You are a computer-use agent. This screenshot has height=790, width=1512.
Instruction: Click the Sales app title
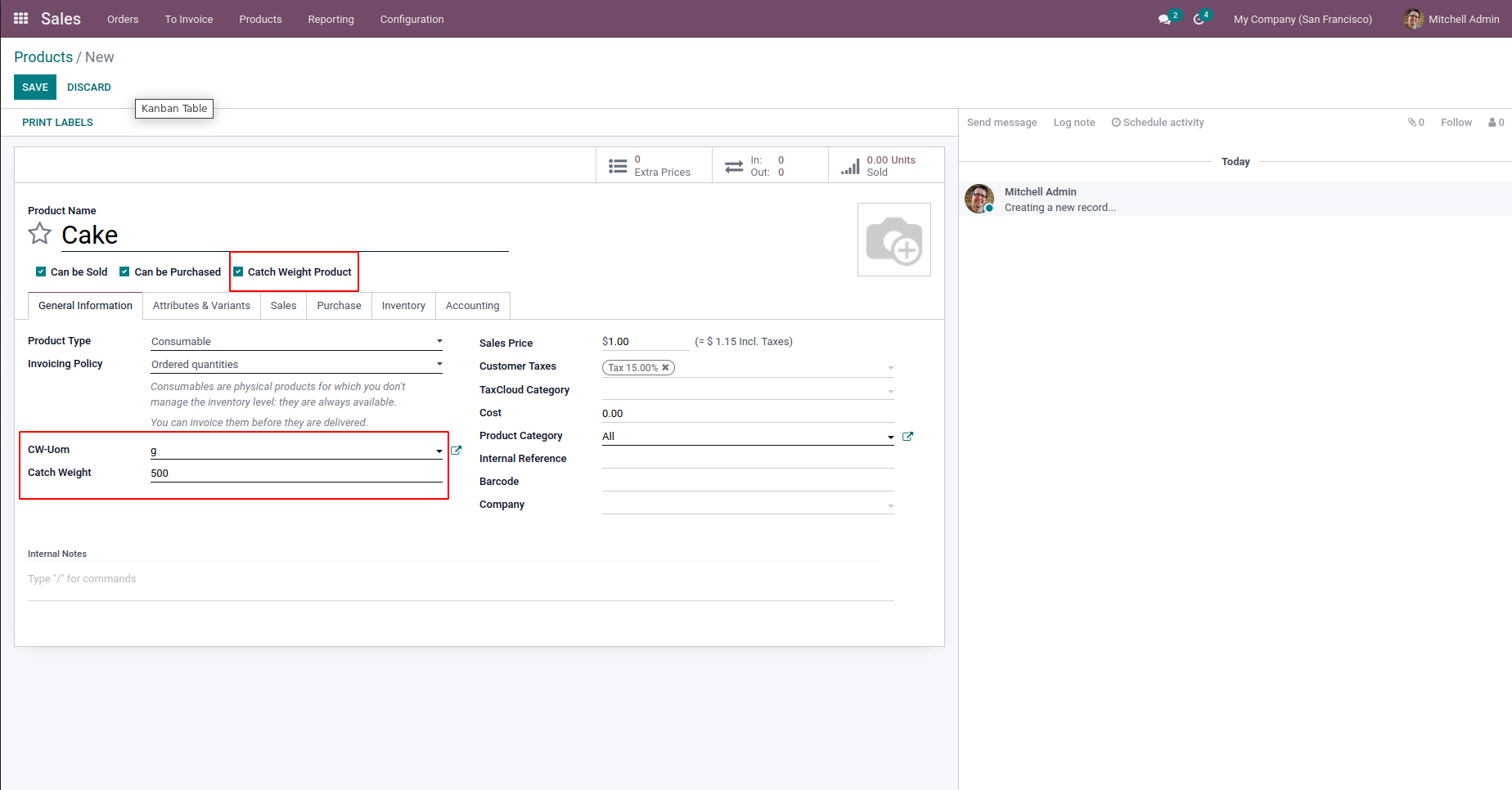(x=61, y=19)
